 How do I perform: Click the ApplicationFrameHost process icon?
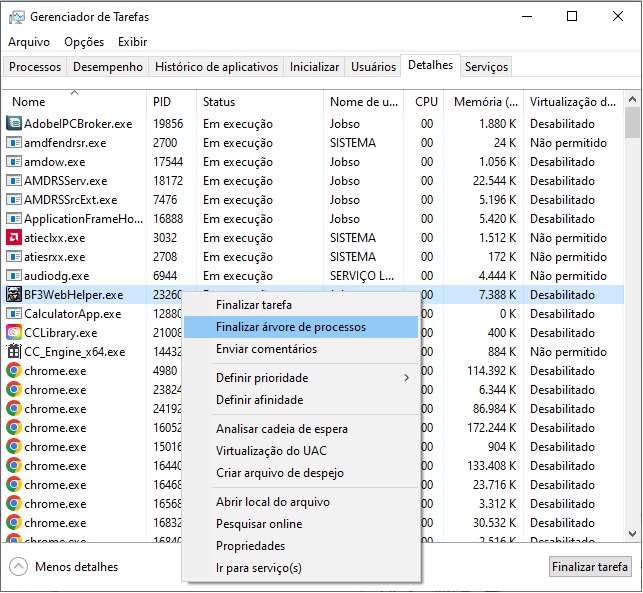(x=14, y=219)
